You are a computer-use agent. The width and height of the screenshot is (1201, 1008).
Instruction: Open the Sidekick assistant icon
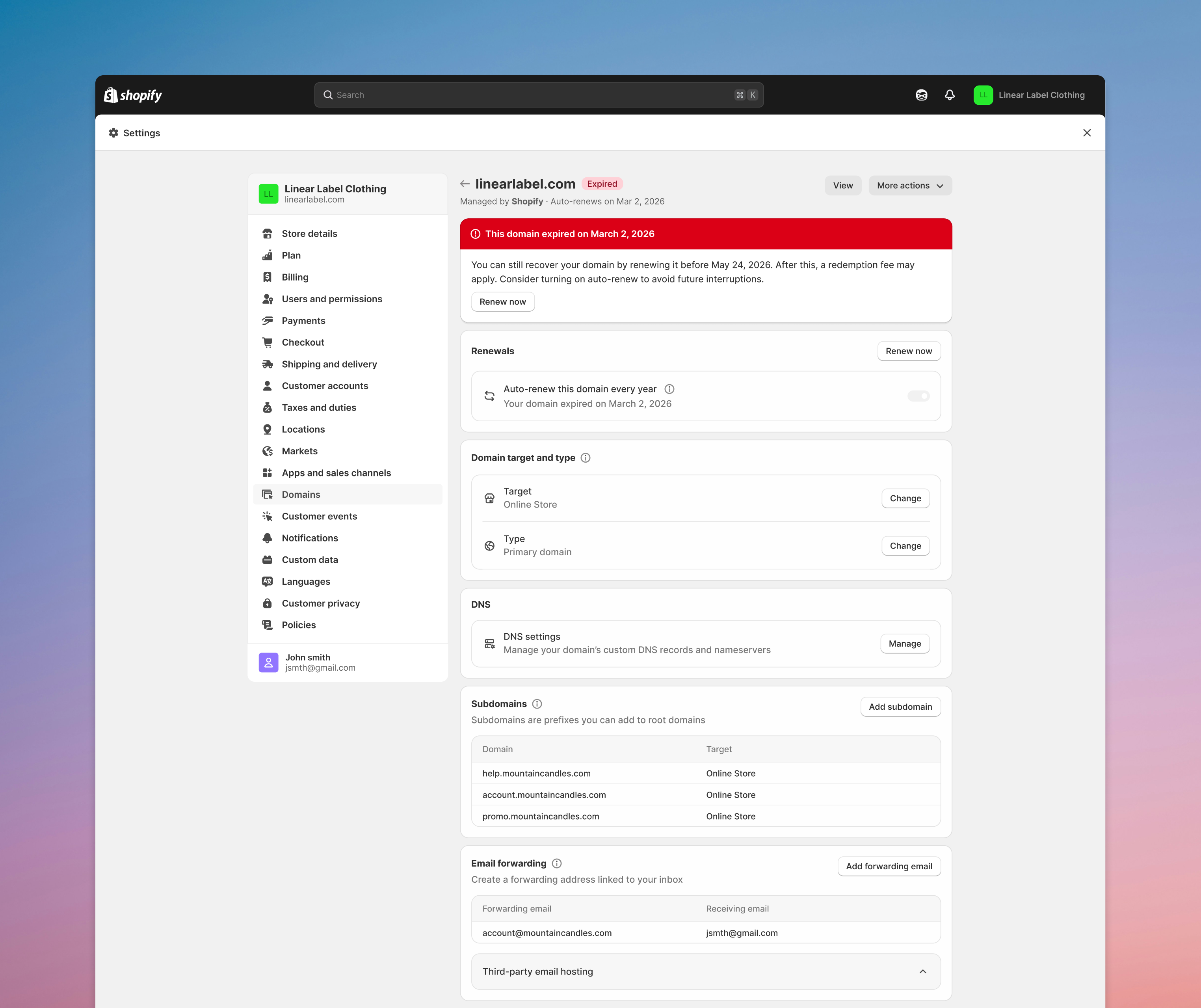coord(921,95)
